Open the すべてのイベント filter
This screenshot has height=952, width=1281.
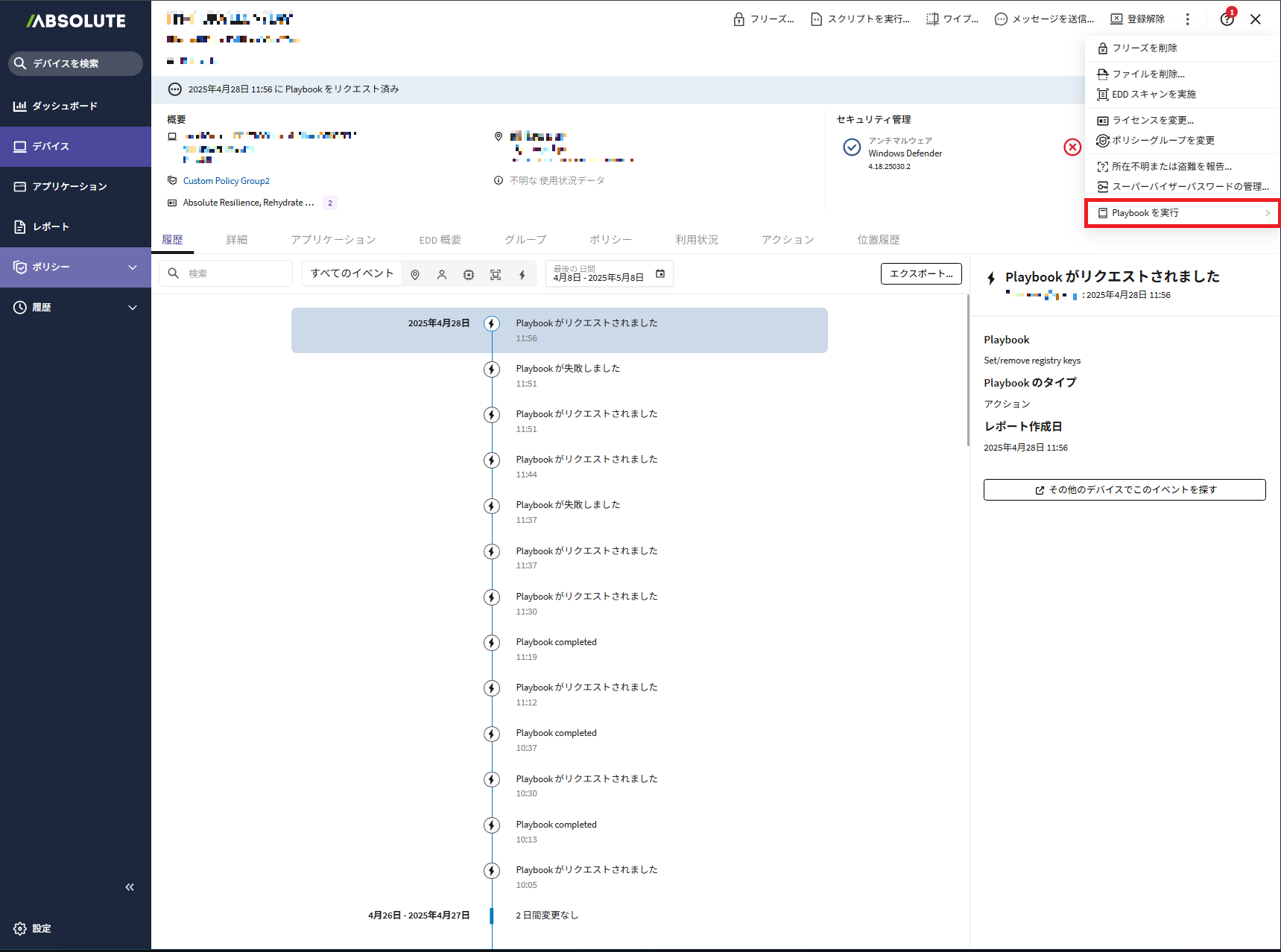(352, 273)
